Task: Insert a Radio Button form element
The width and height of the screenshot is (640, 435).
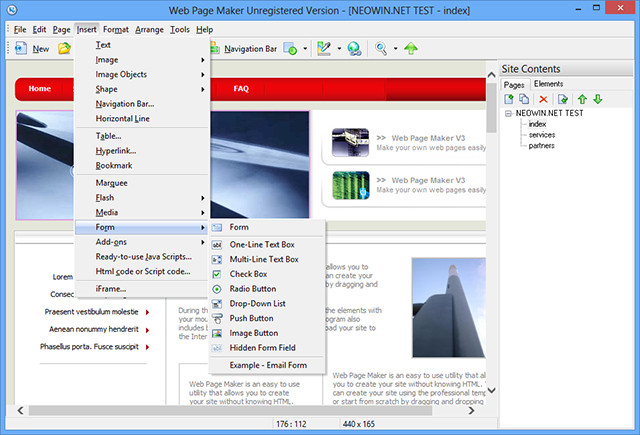Action: tap(252, 288)
